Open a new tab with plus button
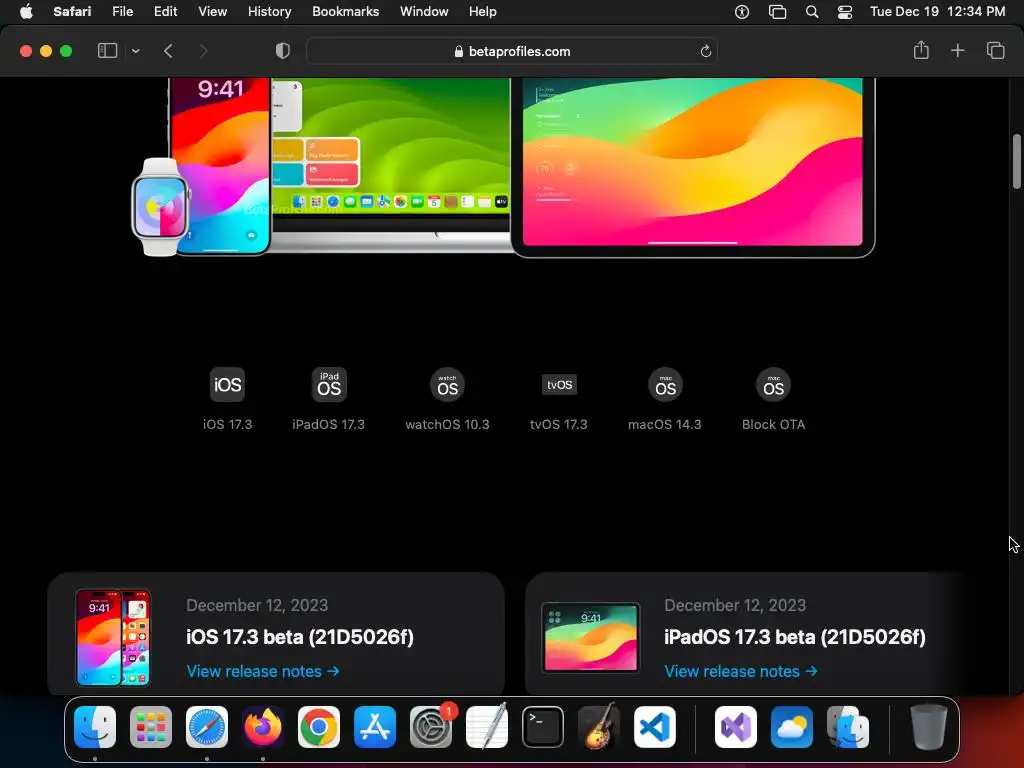Image resolution: width=1024 pixels, height=768 pixels. pyautogui.click(x=957, y=50)
